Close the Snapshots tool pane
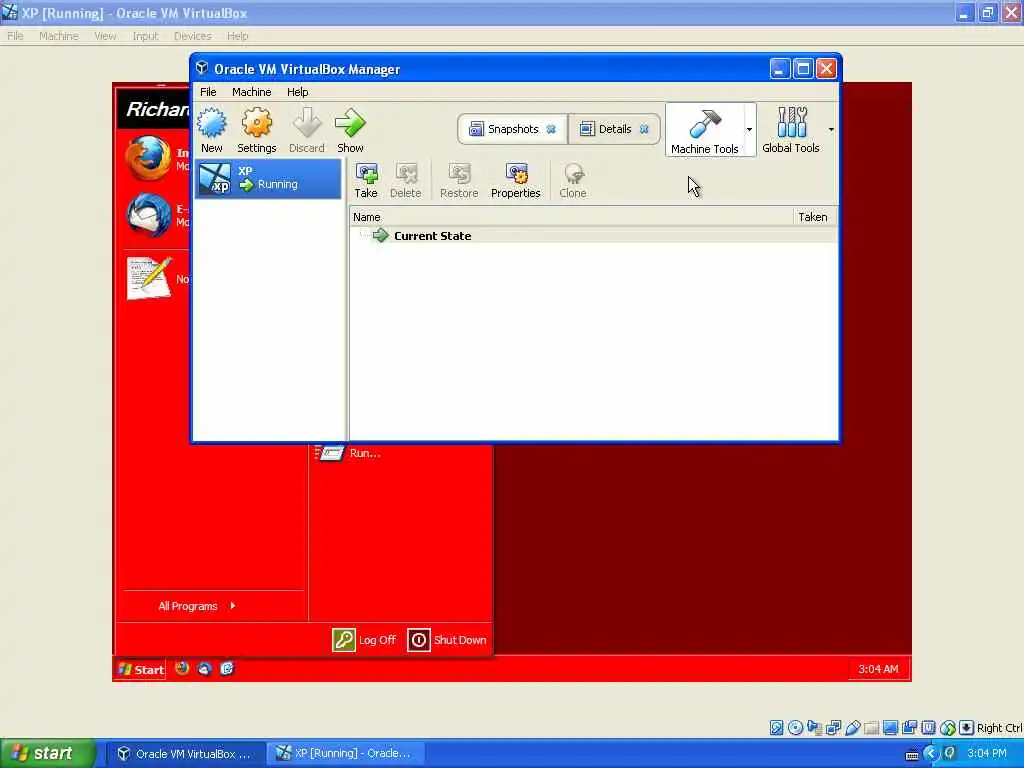Image resolution: width=1024 pixels, height=768 pixels. (x=551, y=129)
